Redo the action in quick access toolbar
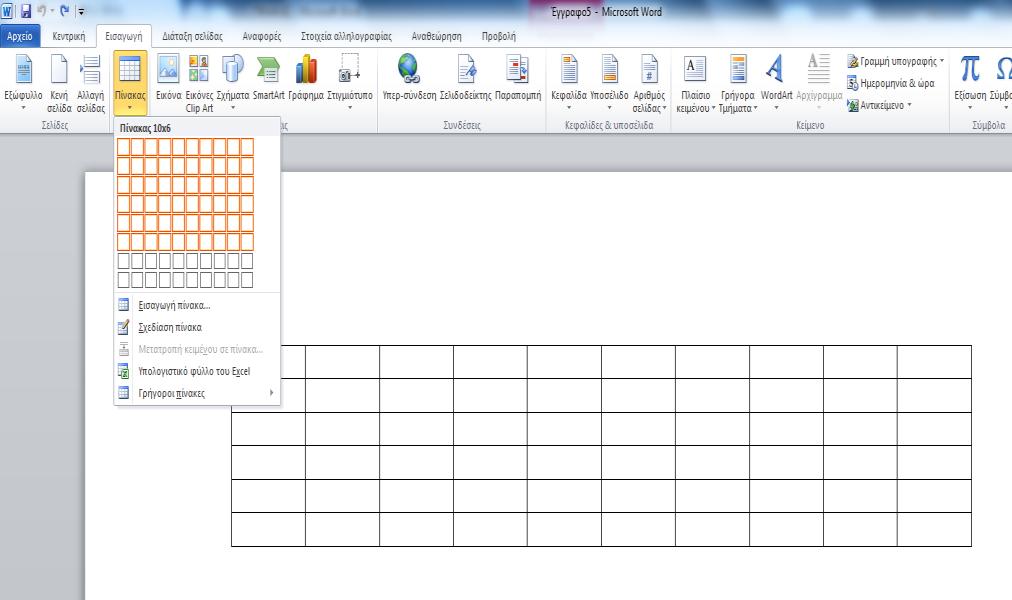The width and height of the screenshot is (1012, 600). point(65,11)
